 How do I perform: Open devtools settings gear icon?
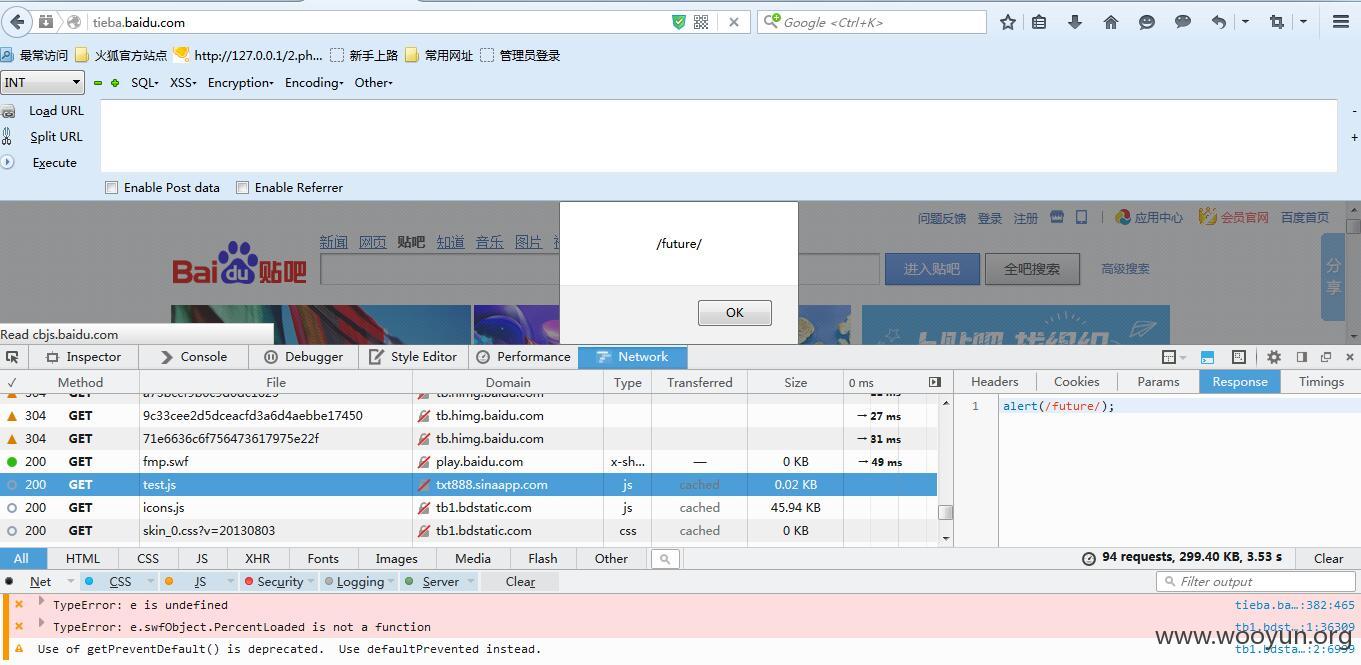[1273, 357]
